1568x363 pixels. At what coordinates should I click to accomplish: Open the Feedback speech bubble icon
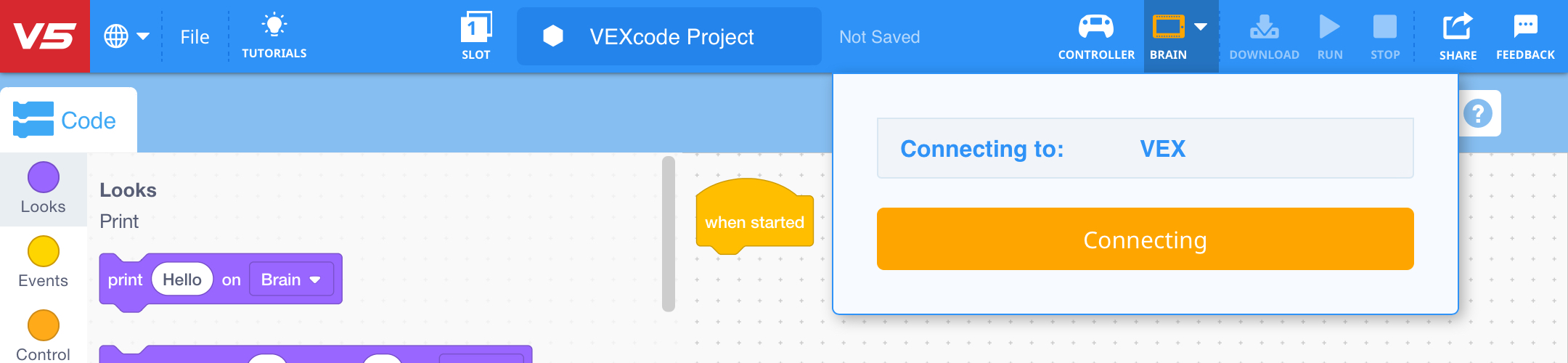click(1525, 28)
